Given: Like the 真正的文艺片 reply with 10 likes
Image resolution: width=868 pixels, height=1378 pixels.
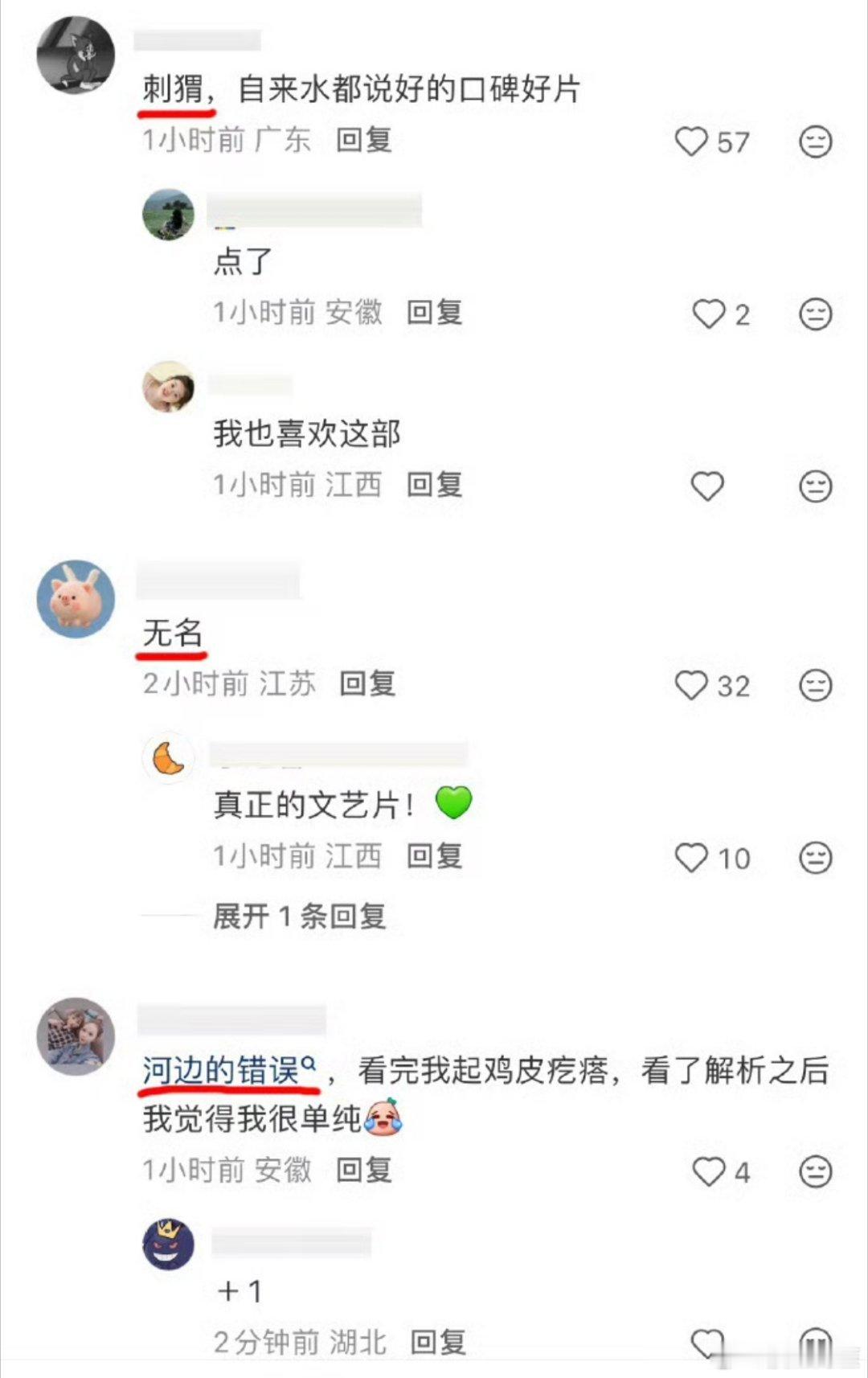Looking at the screenshot, I should pos(691,858).
